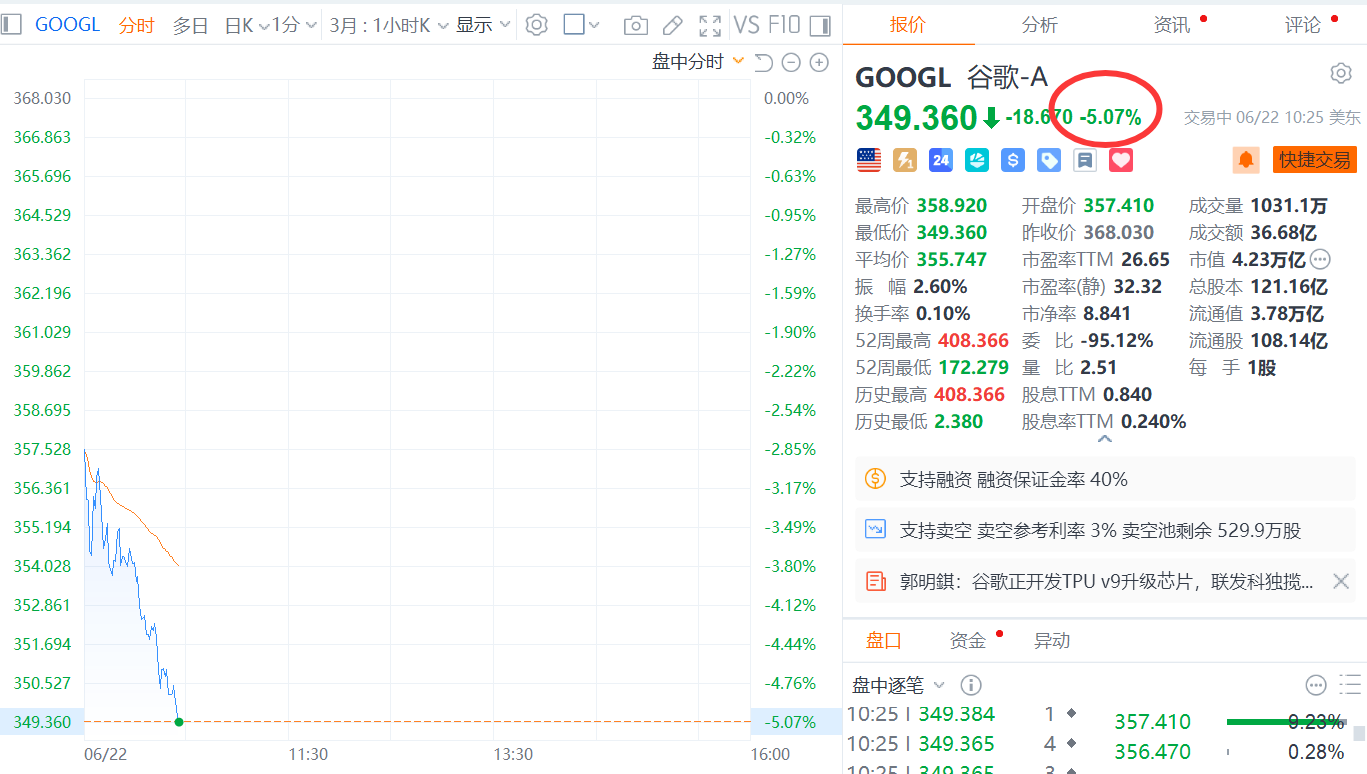This screenshot has width=1367, height=774.
Task: Click the teal pie chart icon
Action: (977, 159)
